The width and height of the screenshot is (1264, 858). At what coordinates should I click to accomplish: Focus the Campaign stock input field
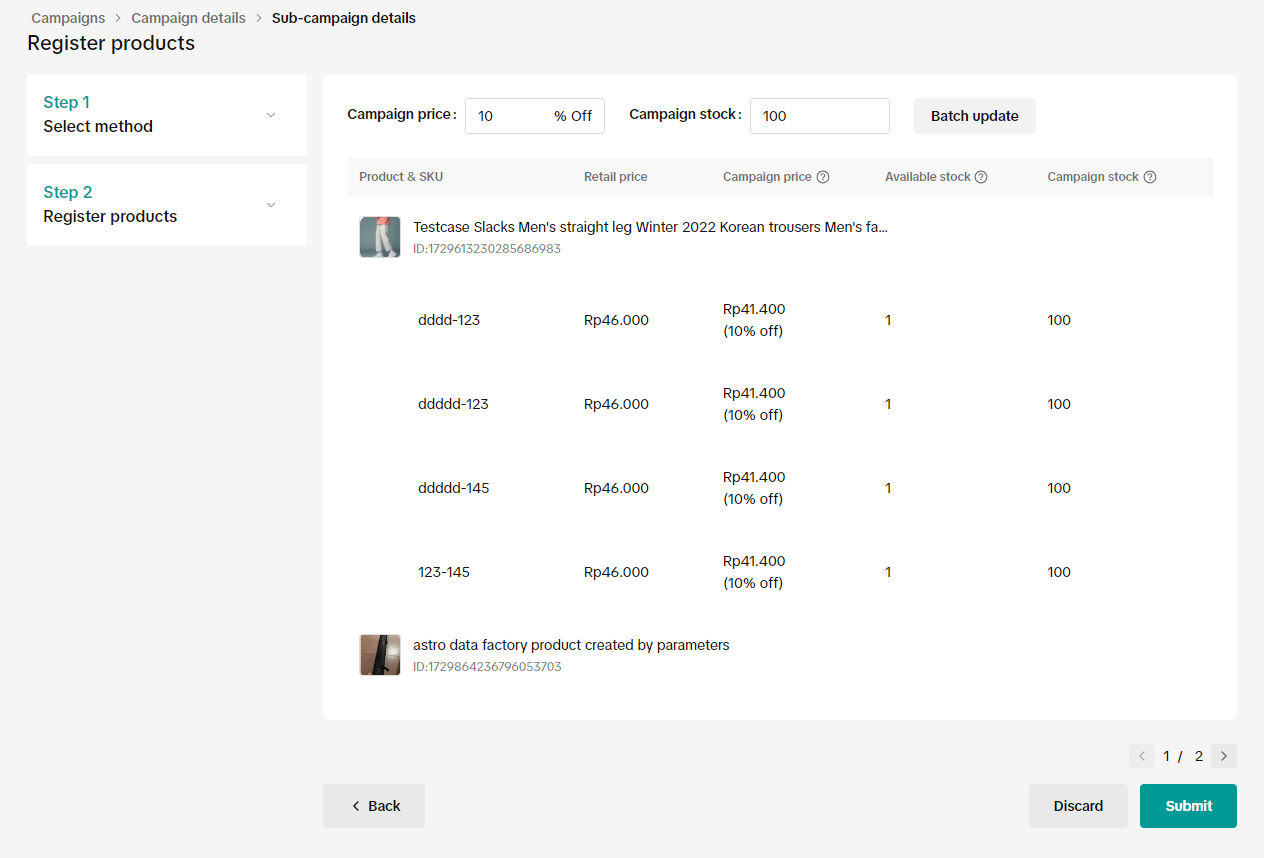819,116
